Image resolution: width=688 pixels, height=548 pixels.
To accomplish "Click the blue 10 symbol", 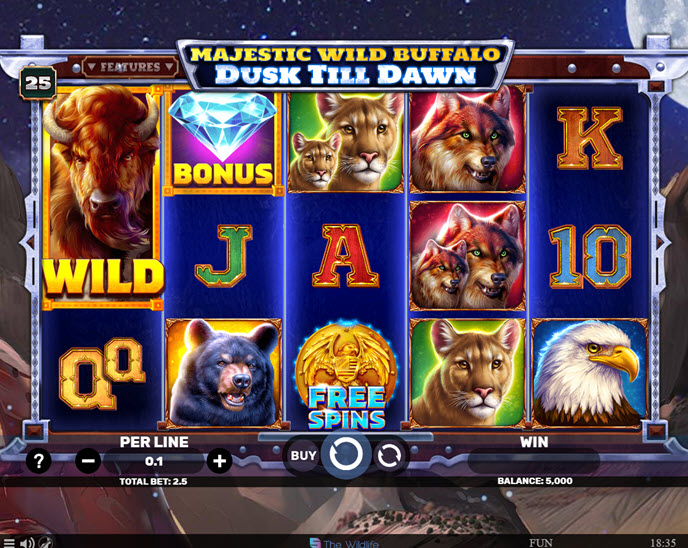I will 589,256.
